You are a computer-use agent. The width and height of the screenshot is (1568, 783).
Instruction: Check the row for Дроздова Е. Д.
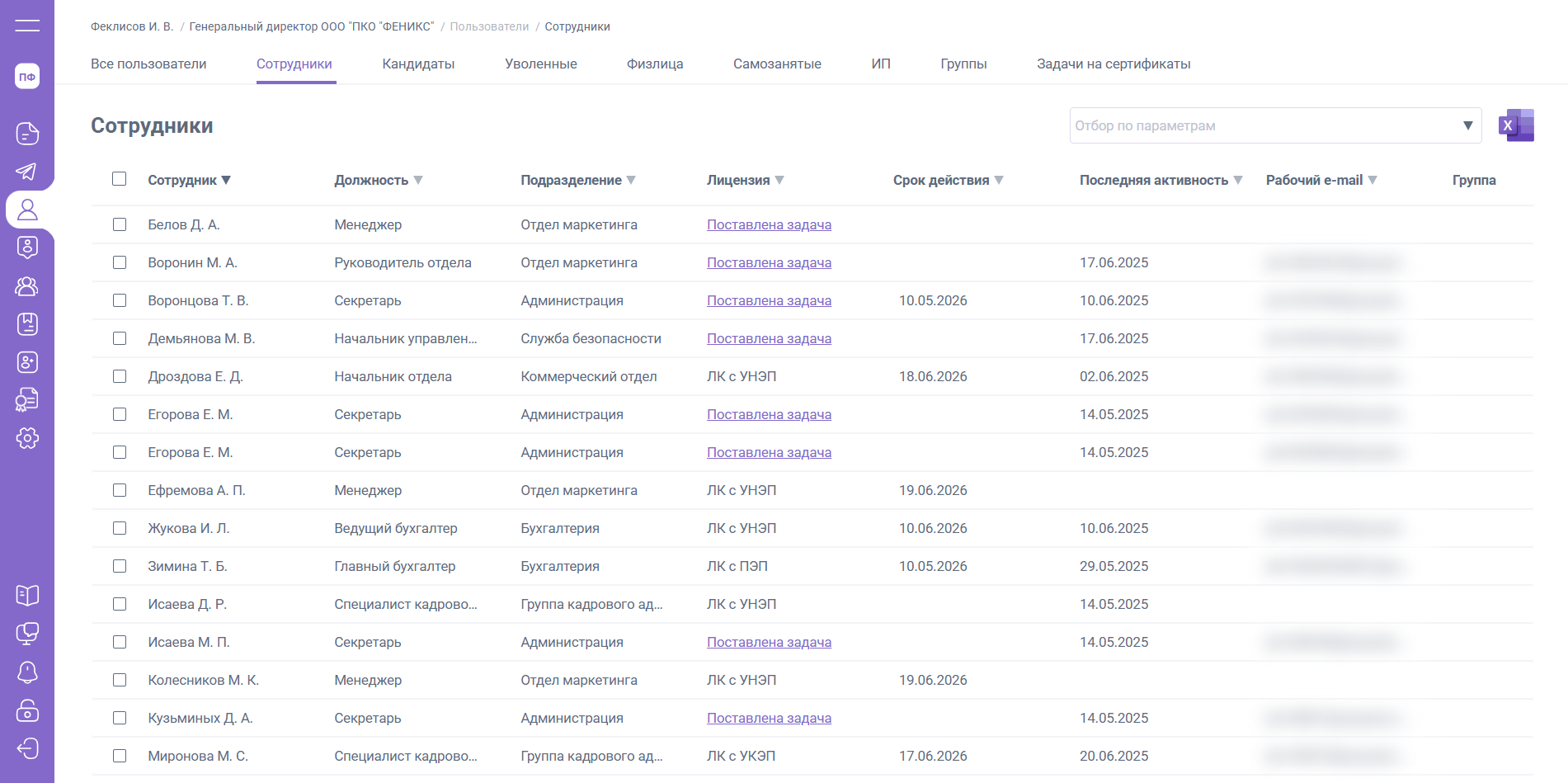pos(120,376)
